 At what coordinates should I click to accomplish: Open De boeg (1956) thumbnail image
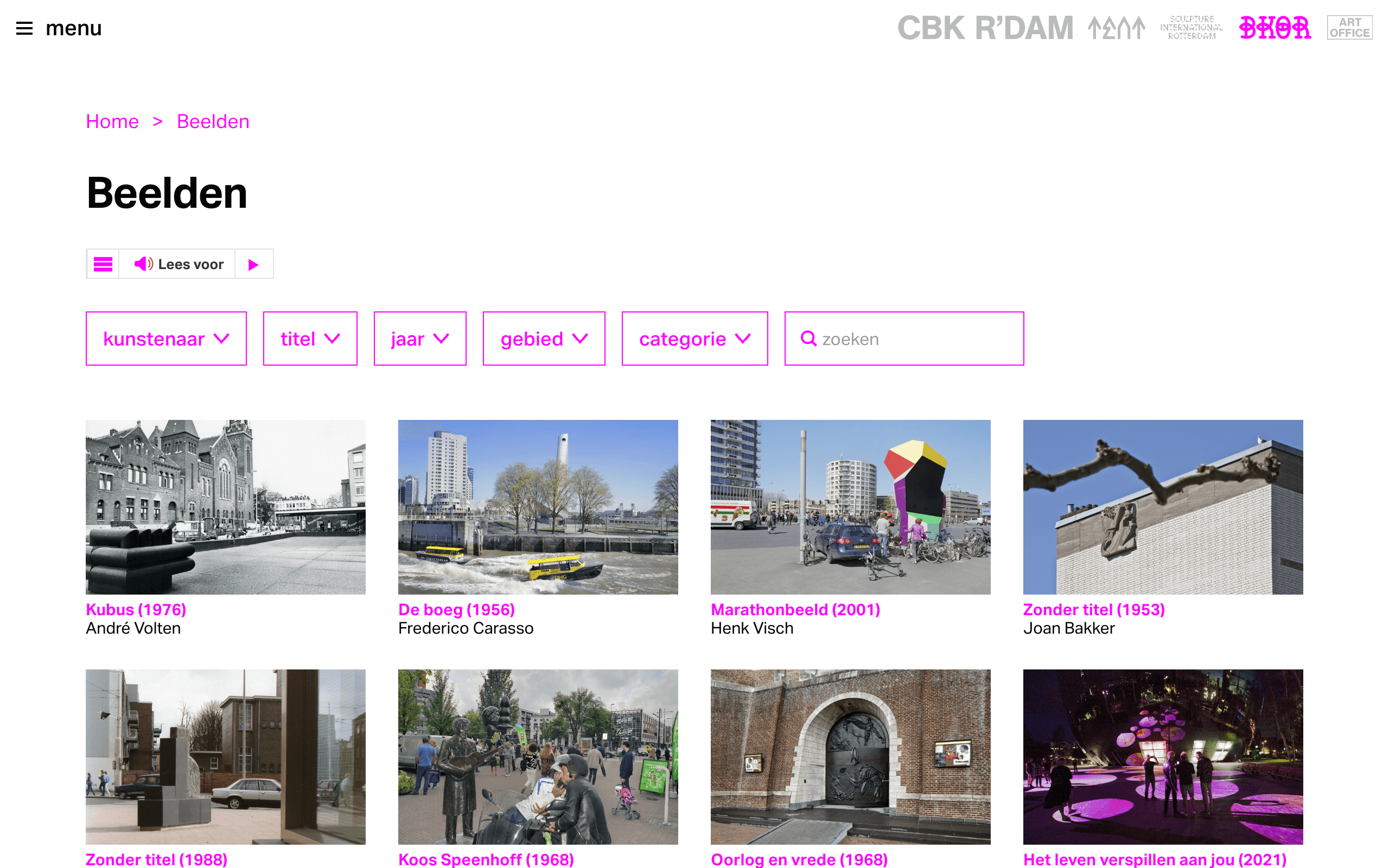[x=538, y=507]
